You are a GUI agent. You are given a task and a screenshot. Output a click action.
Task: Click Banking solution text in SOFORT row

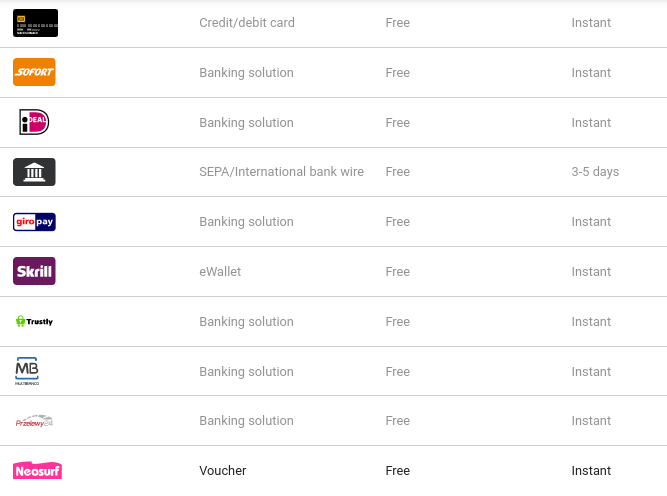click(246, 72)
